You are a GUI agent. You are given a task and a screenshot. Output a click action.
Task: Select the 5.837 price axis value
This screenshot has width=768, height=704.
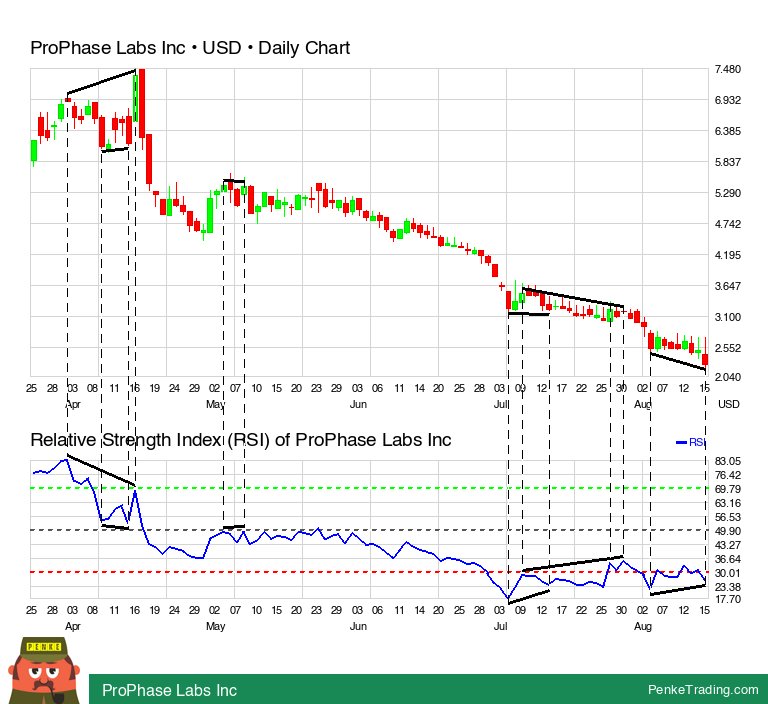tap(727, 162)
